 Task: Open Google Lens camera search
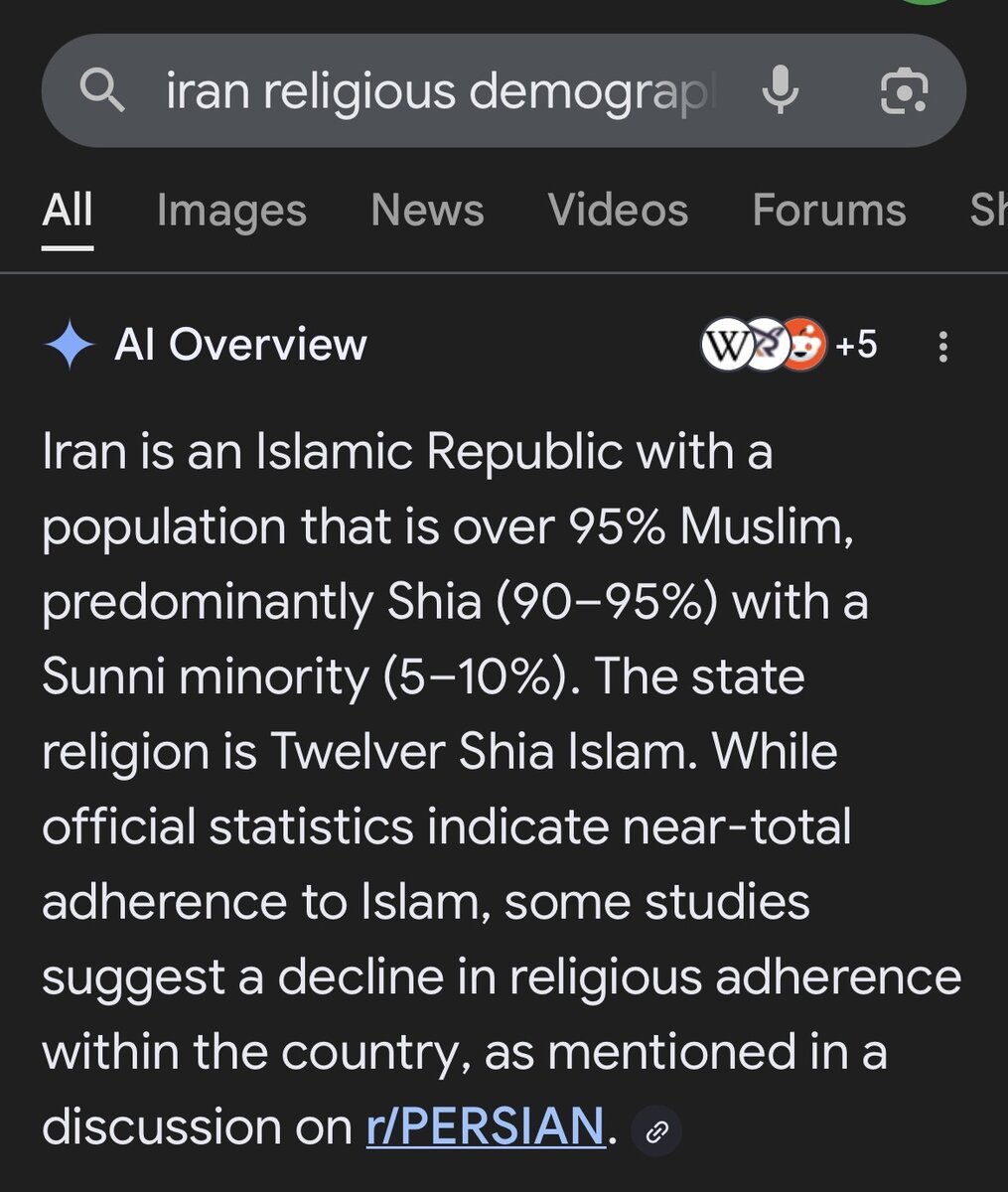click(x=904, y=91)
